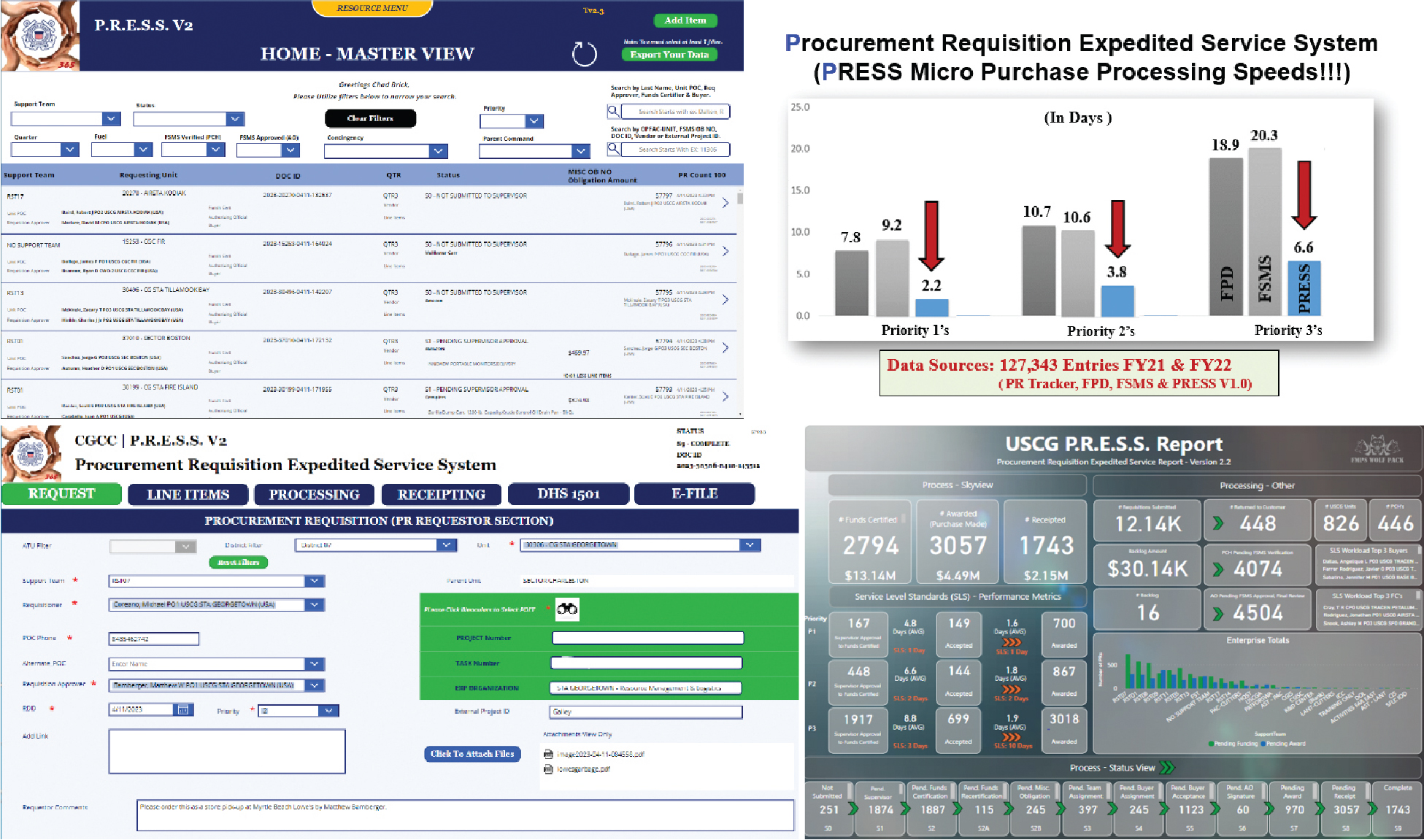Click orange chevrons in P3 SLS row
This screenshot has height=840, width=1424.
(1012, 737)
